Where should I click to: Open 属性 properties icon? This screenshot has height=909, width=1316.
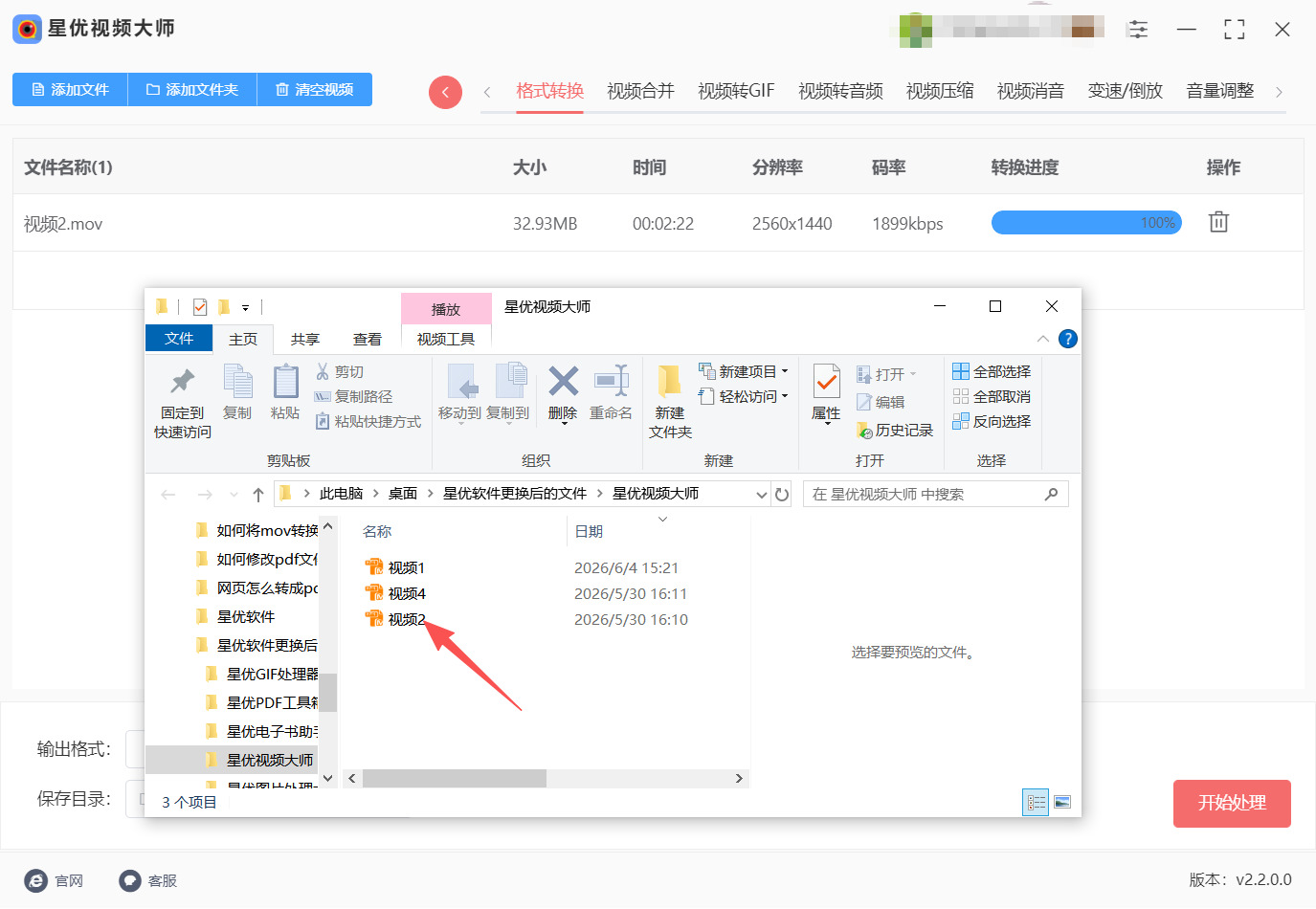(826, 383)
